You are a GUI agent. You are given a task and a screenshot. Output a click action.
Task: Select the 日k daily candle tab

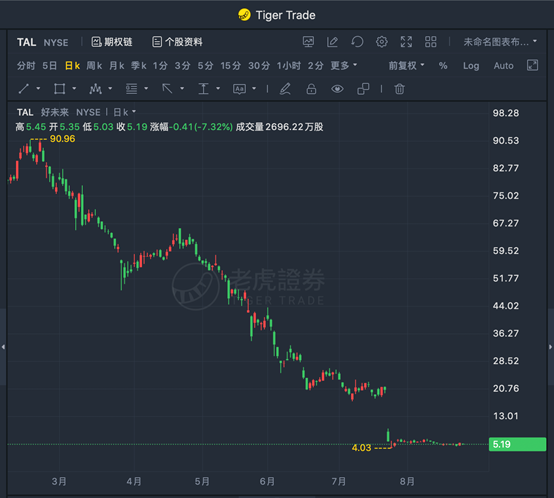tap(72, 66)
